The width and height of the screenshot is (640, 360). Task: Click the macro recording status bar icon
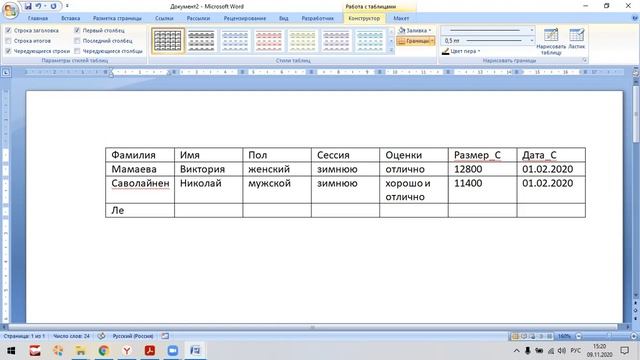pyautogui.click(x=165, y=336)
